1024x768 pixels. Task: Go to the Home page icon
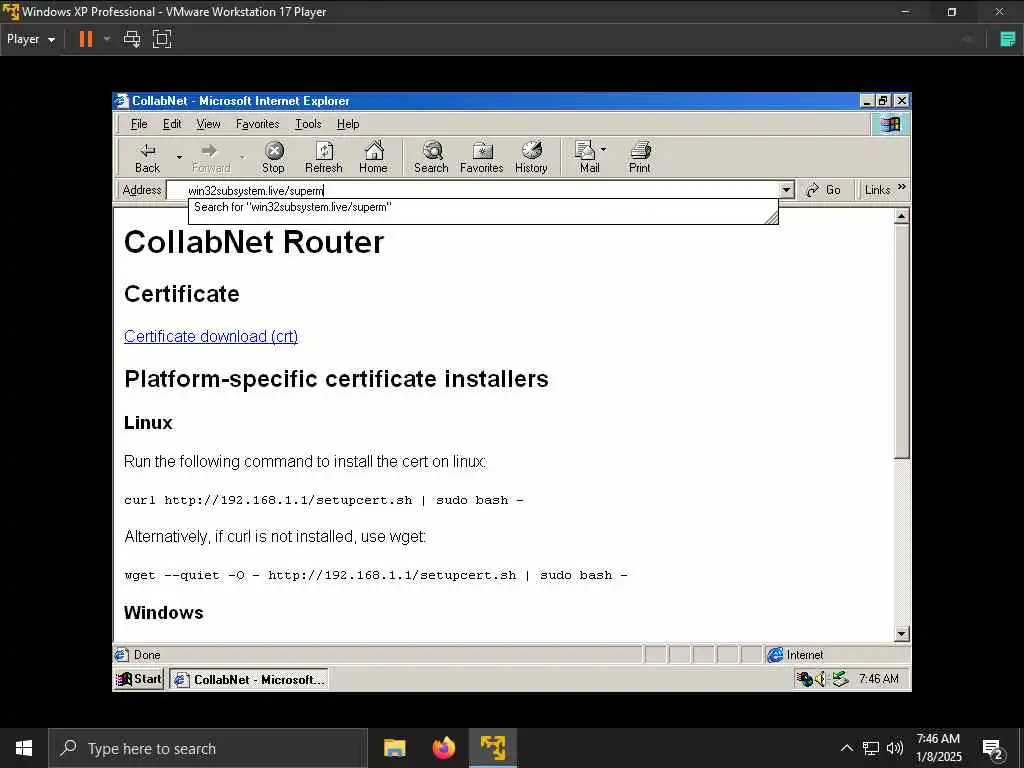(x=374, y=157)
